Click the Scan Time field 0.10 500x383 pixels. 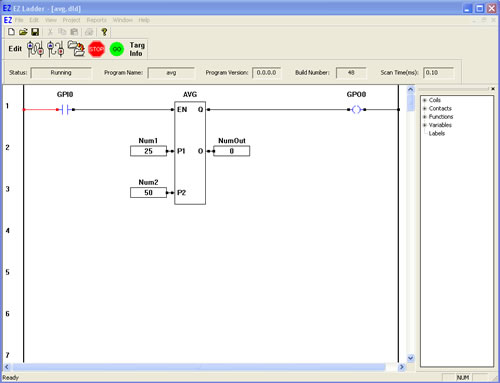439,73
